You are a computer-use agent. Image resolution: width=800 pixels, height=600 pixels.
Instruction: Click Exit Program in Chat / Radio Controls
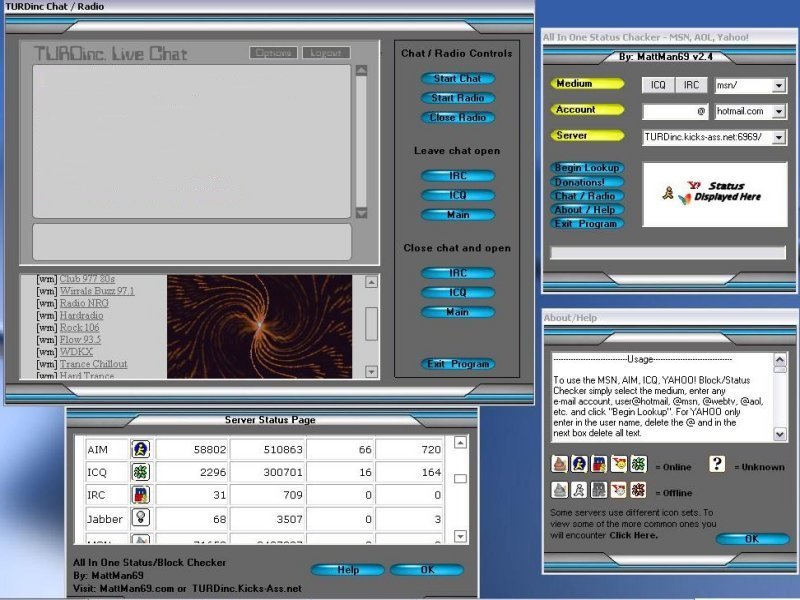[458, 364]
